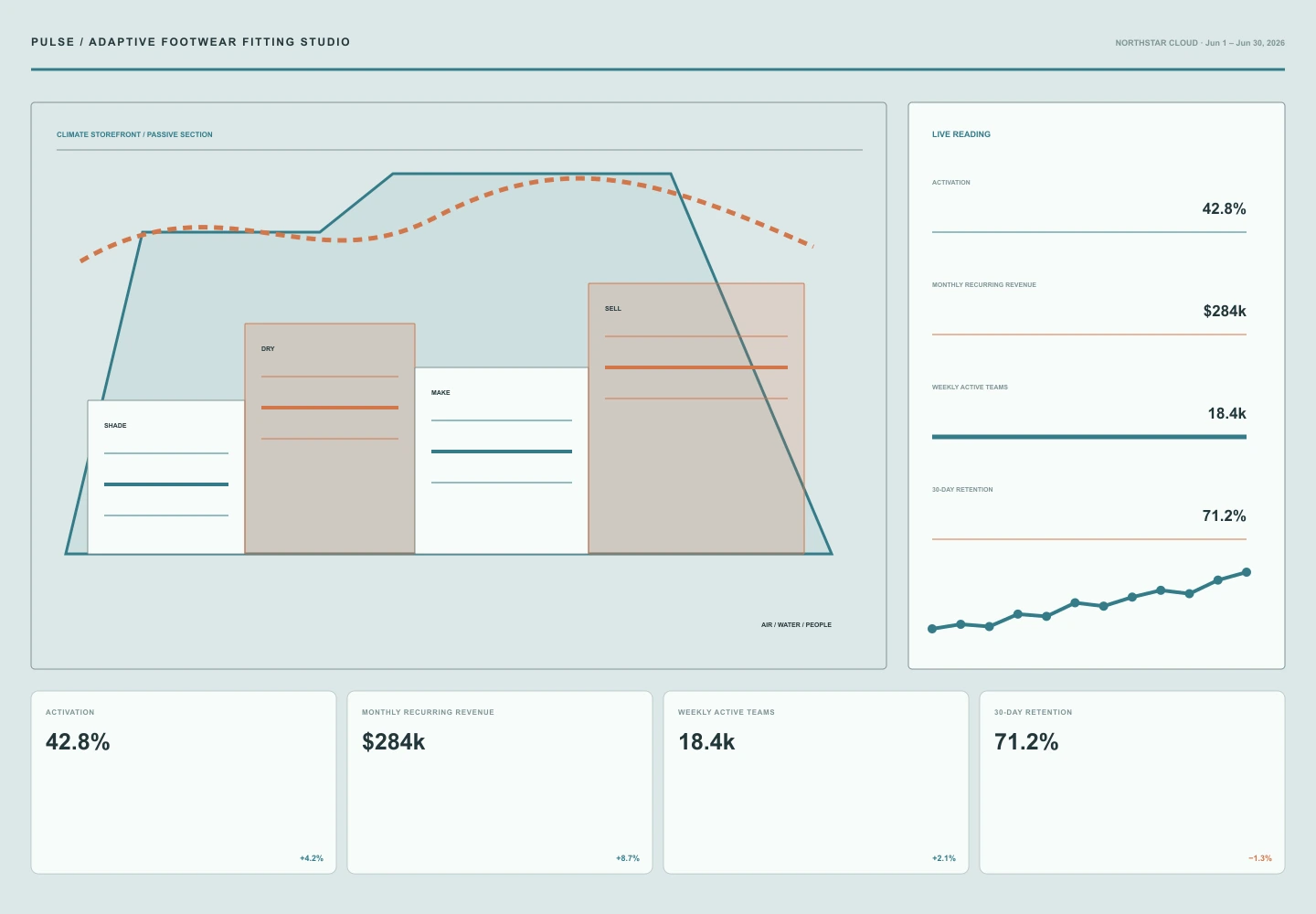Click the Climate Storefront / Passive Section heading
Screen dimensions: 1316x914
point(134,134)
